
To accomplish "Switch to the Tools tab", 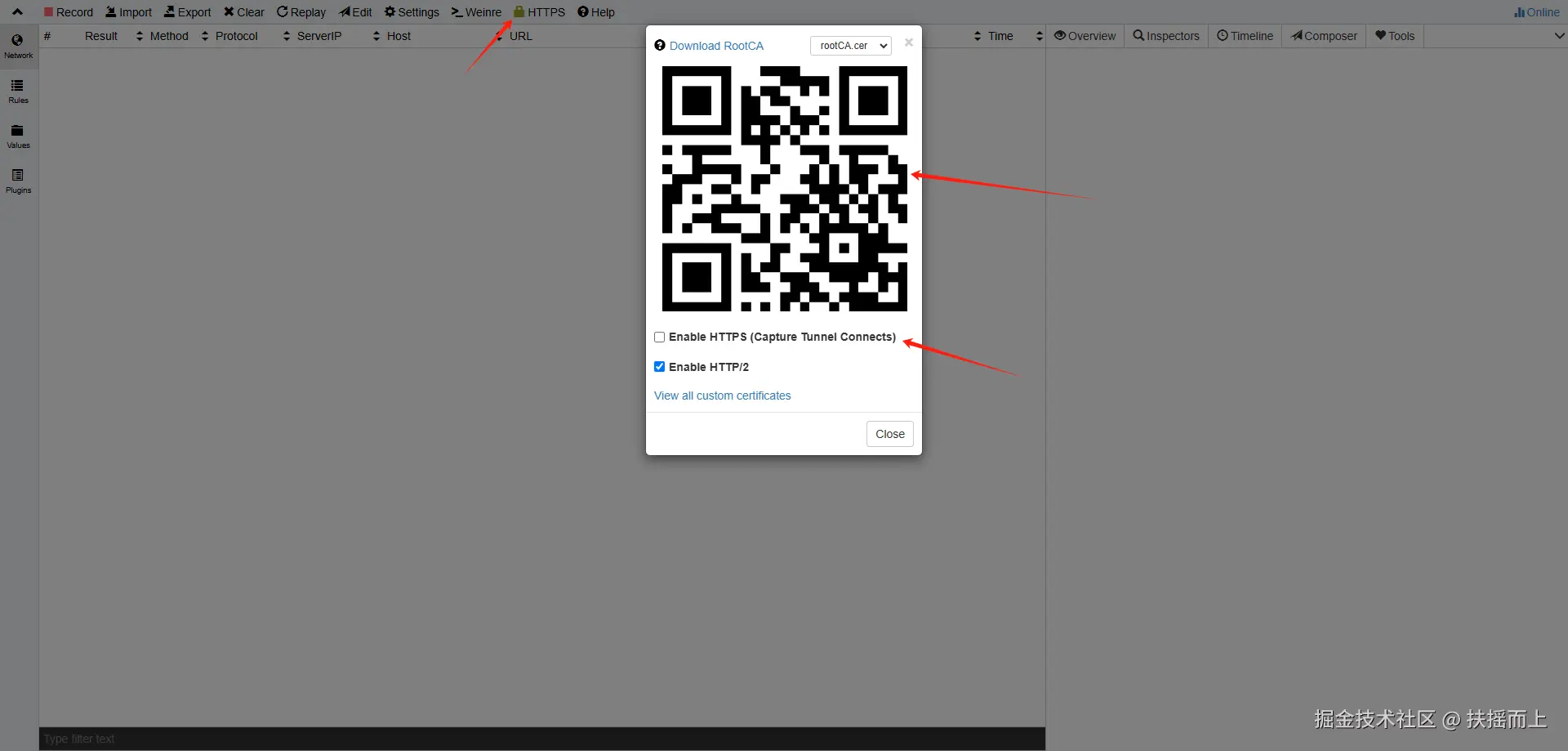I will pos(1395,36).
